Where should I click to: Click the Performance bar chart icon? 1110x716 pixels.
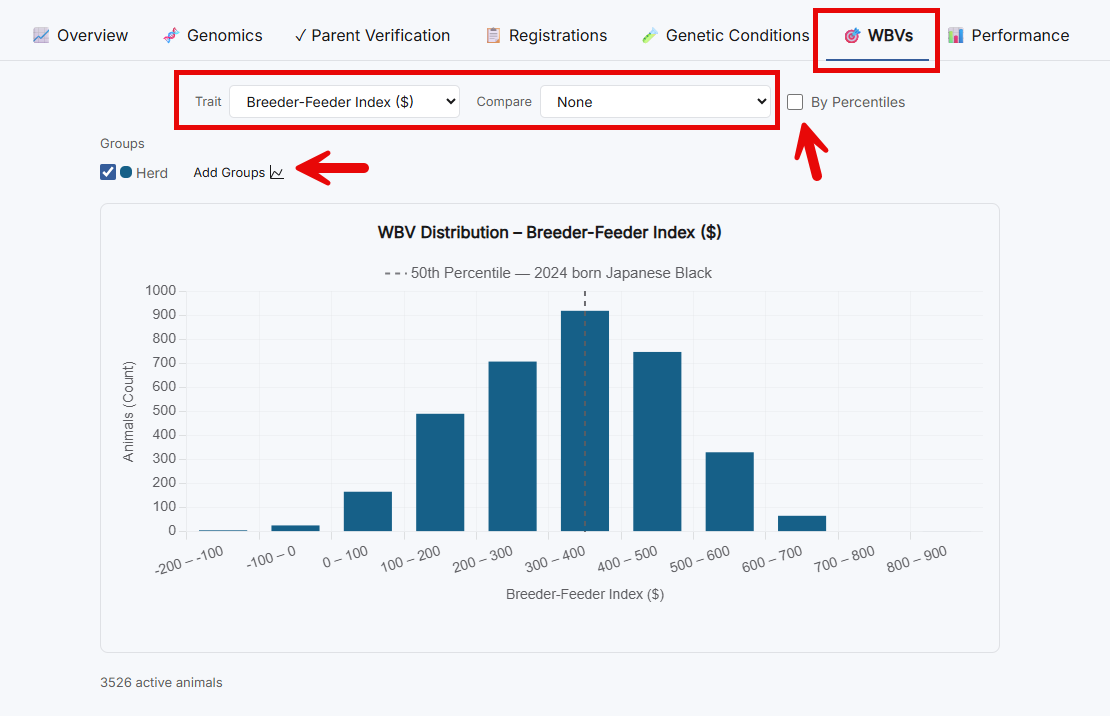tap(956, 35)
